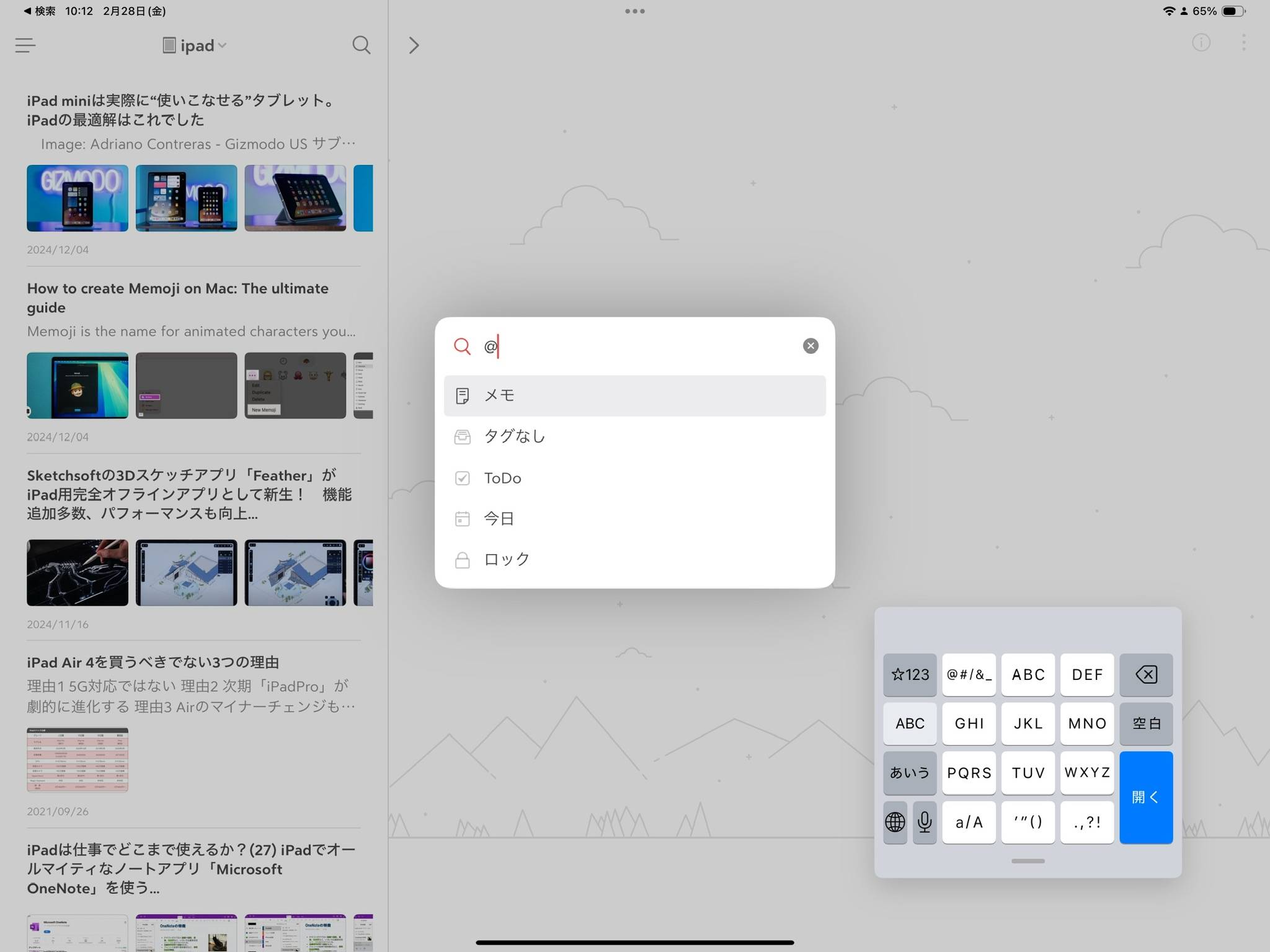Go back to 検索 app
Image resolution: width=1270 pixels, height=952 pixels.
coord(40,11)
